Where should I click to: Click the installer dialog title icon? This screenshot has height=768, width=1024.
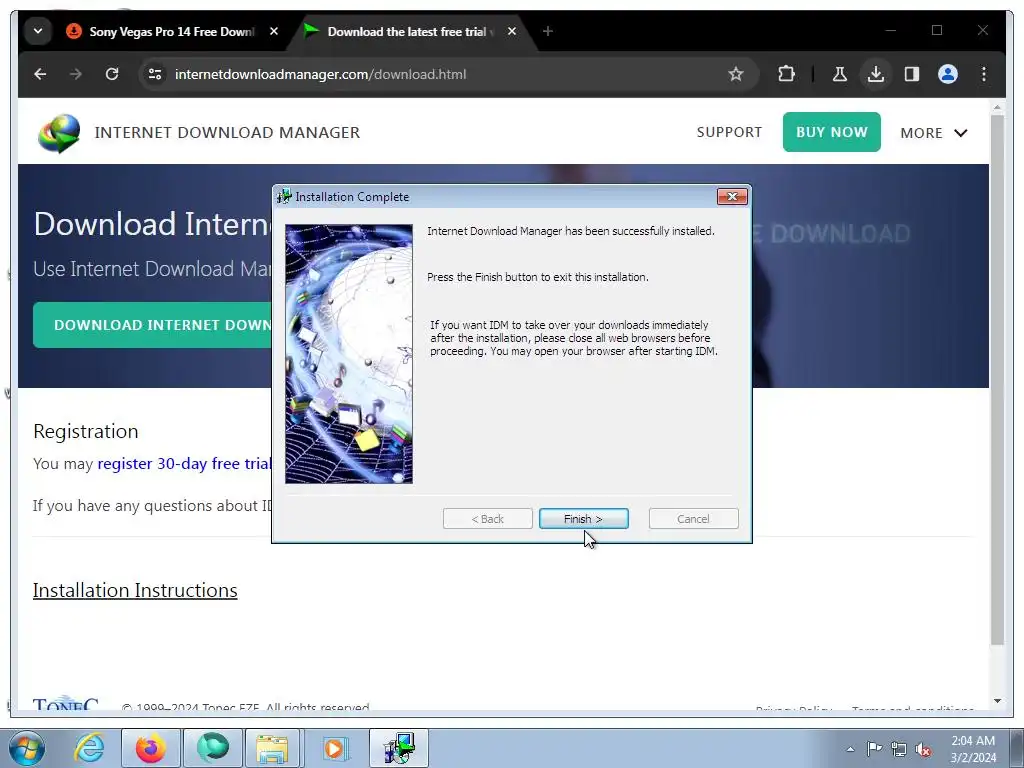click(x=283, y=196)
